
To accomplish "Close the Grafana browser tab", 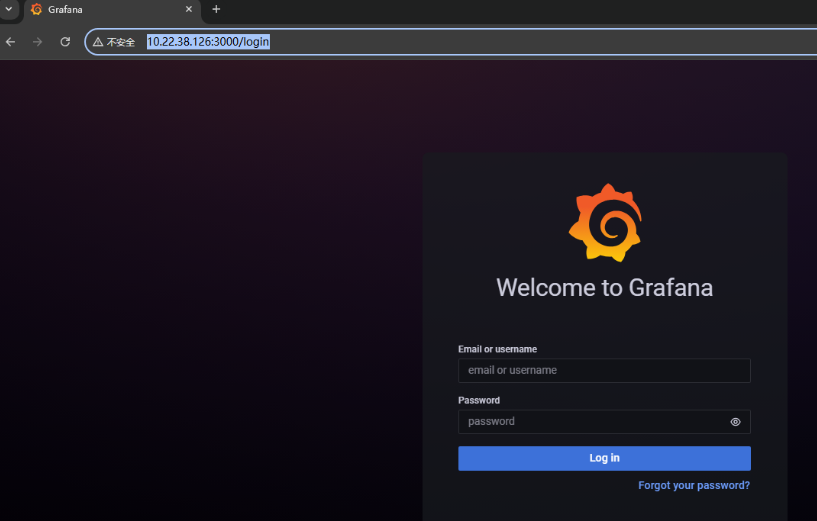I will point(189,9).
